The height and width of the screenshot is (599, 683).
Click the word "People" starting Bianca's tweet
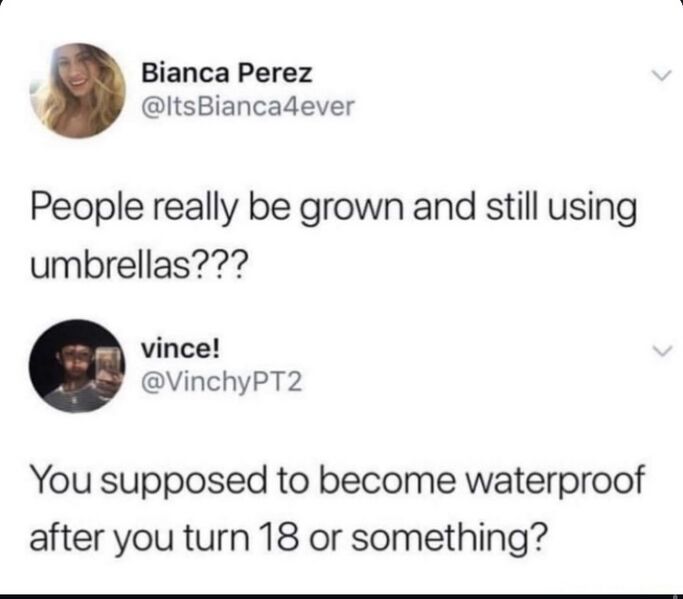[86, 209]
